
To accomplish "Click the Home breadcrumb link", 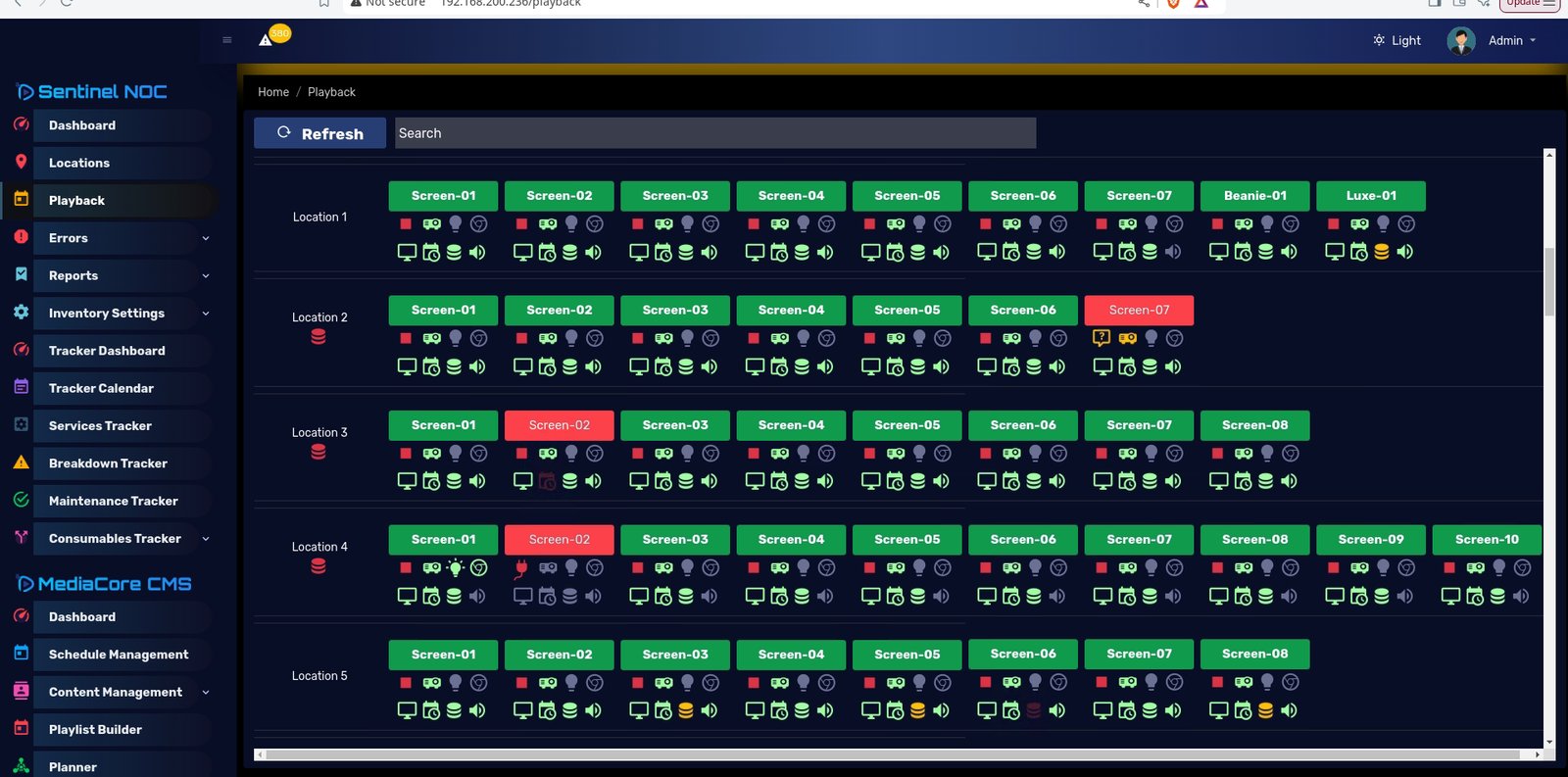I will tap(273, 92).
